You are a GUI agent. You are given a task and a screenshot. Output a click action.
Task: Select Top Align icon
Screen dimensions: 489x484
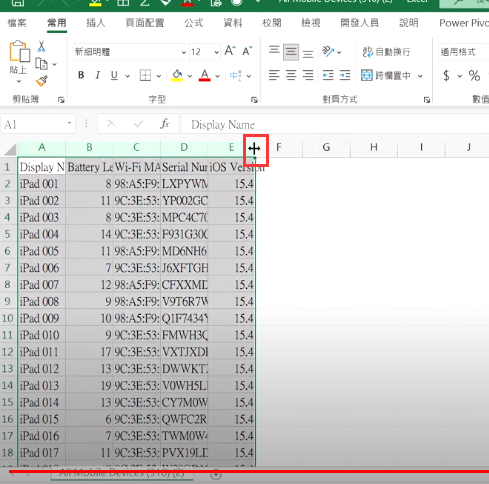point(274,51)
